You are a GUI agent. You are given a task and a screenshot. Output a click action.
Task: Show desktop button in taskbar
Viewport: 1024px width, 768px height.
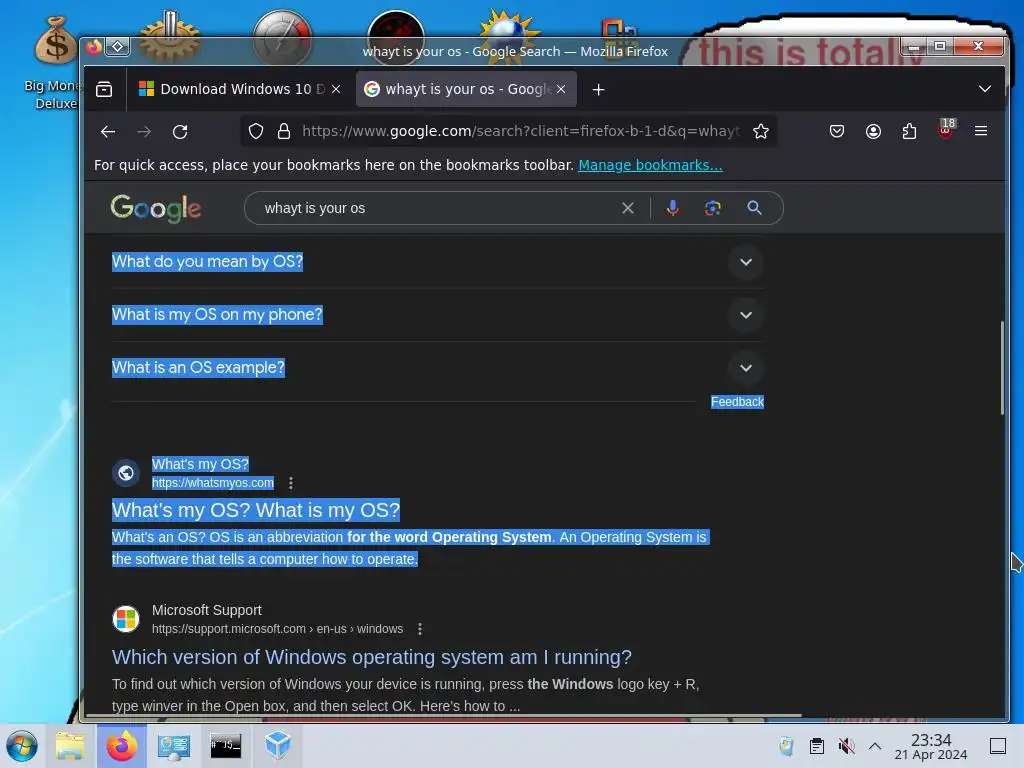[998, 746]
